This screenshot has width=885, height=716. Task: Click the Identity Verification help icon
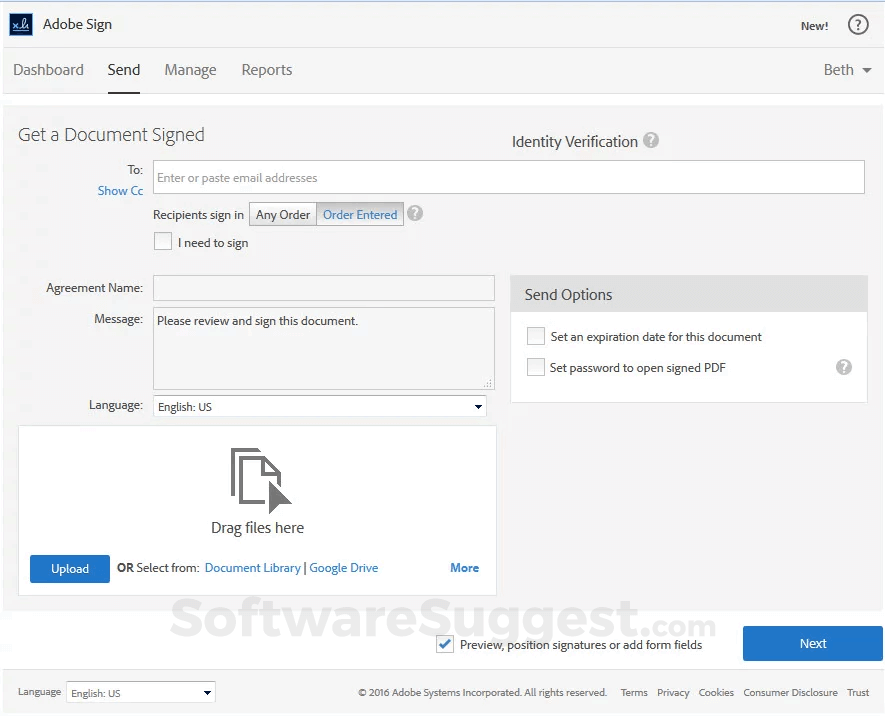point(651,141)
